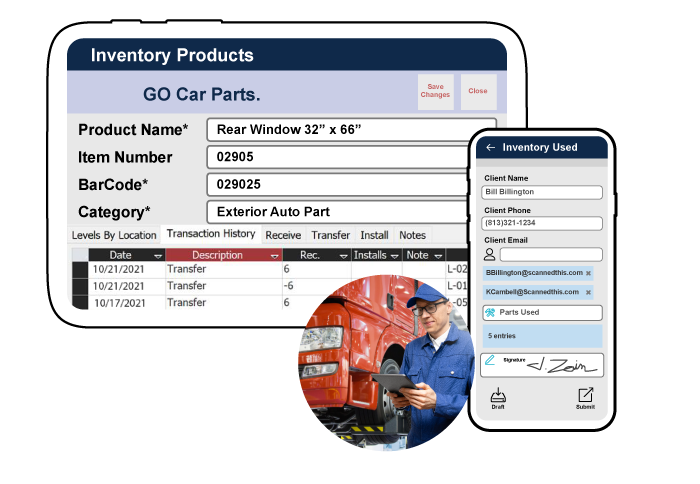
Task: Submit the Inventory Used form
Action: tap(585, 398)
